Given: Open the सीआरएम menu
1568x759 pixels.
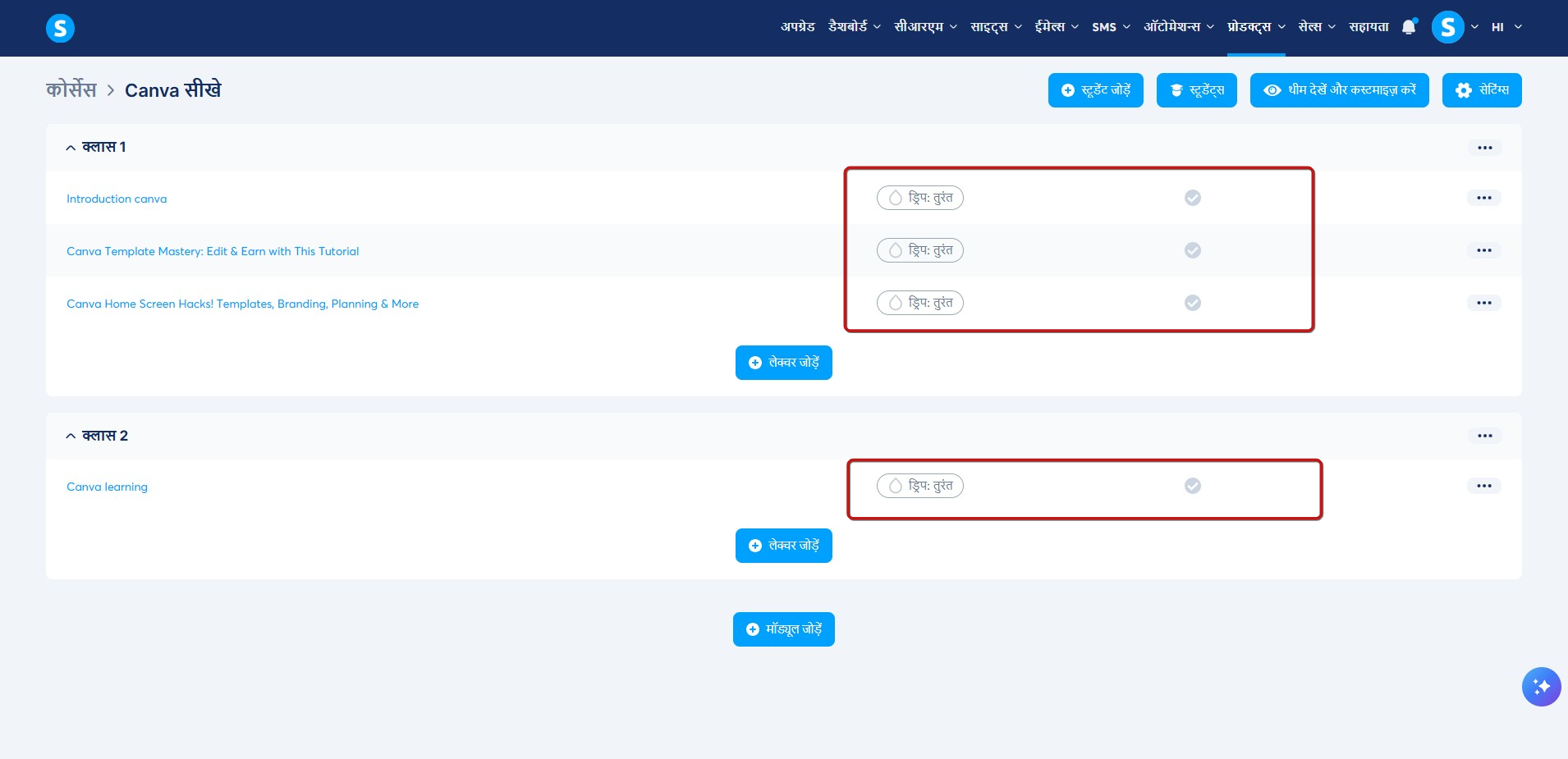Looking at the screenshot, I should 925,26.
